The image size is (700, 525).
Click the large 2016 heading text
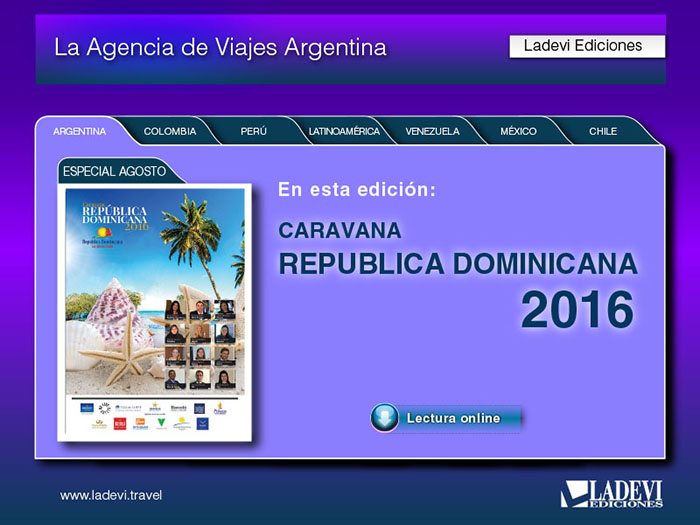577,311
